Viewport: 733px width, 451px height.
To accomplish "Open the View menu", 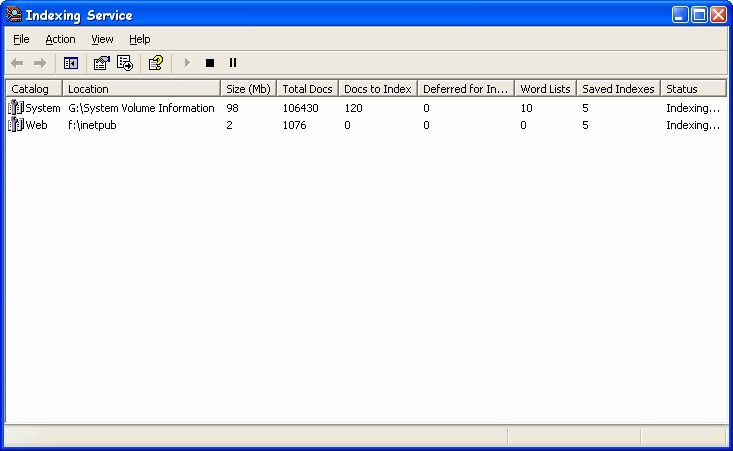I will [102, 39].
